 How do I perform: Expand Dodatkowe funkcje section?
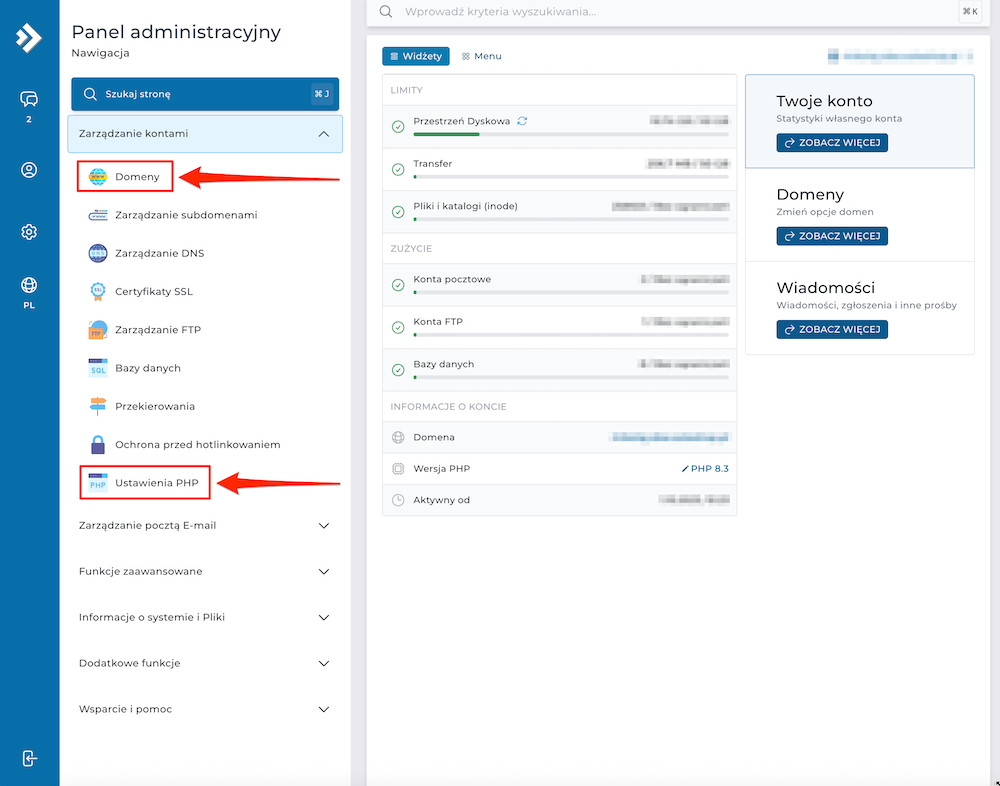(x=205, y=664)
